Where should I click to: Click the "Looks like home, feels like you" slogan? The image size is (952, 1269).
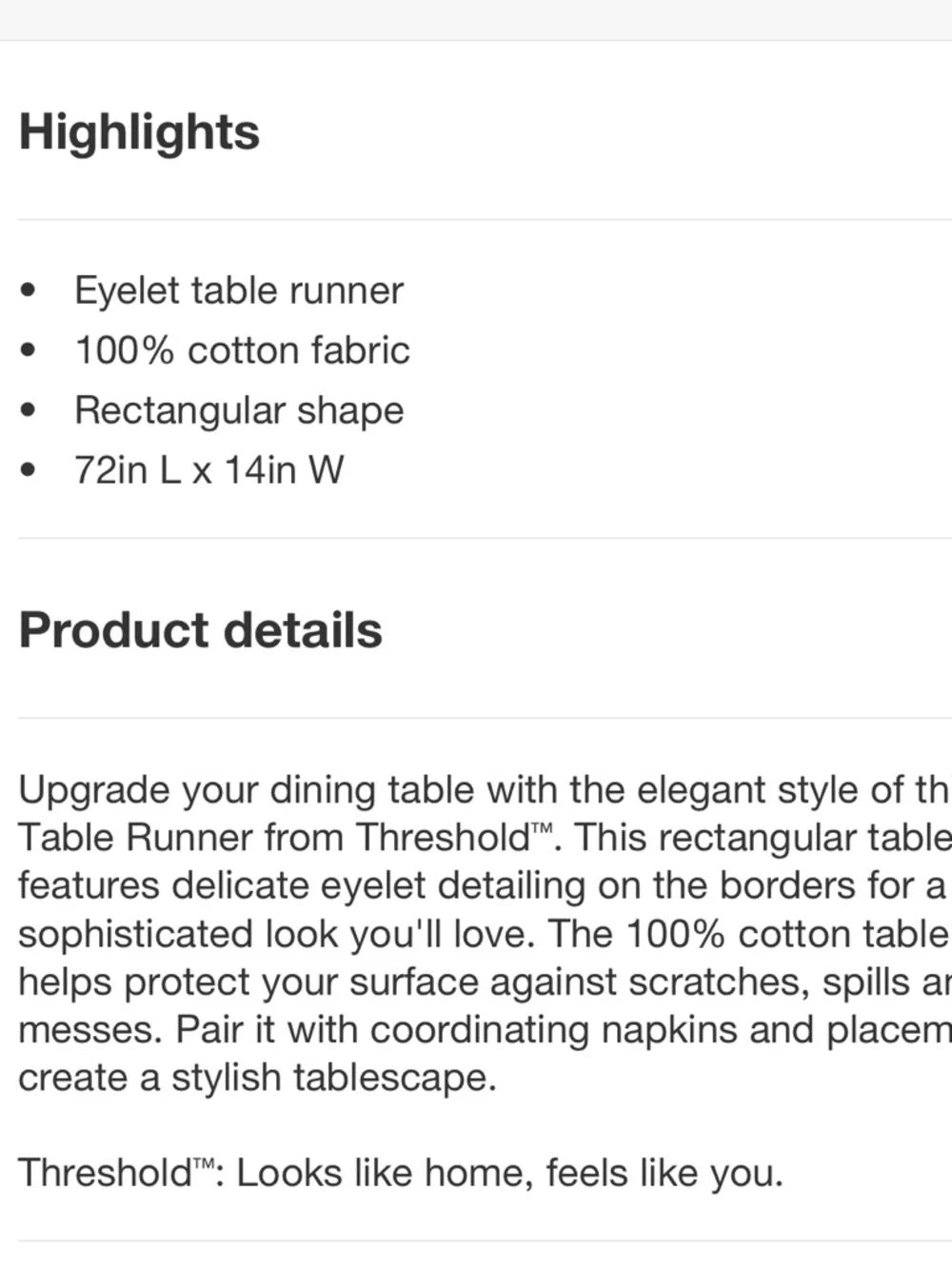pos(509,1173)
